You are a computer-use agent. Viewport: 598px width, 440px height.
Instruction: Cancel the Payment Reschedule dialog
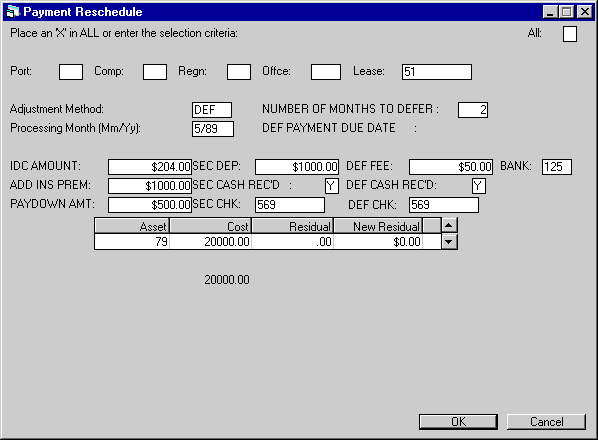coord(546,422)
